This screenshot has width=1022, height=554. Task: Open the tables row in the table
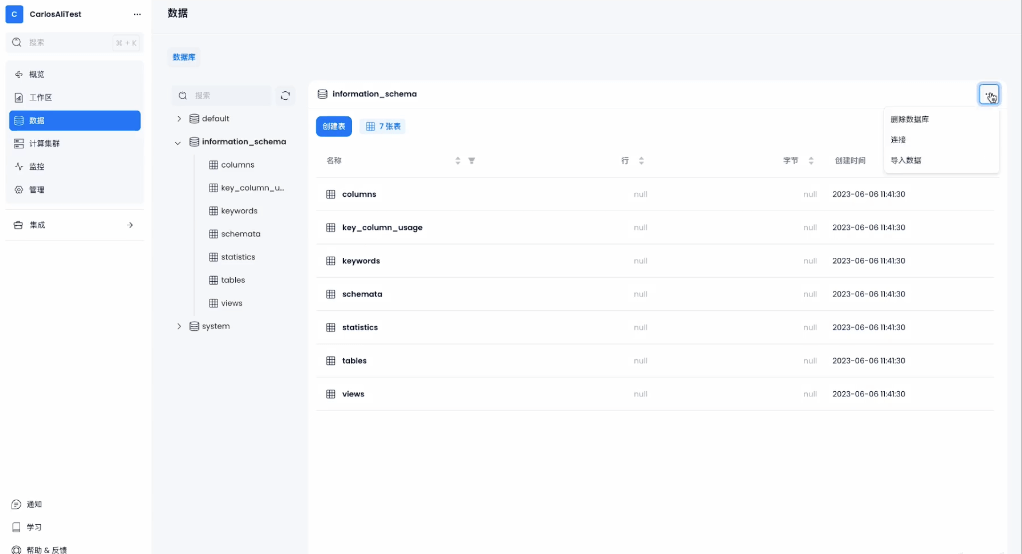[x=655, y=360]
